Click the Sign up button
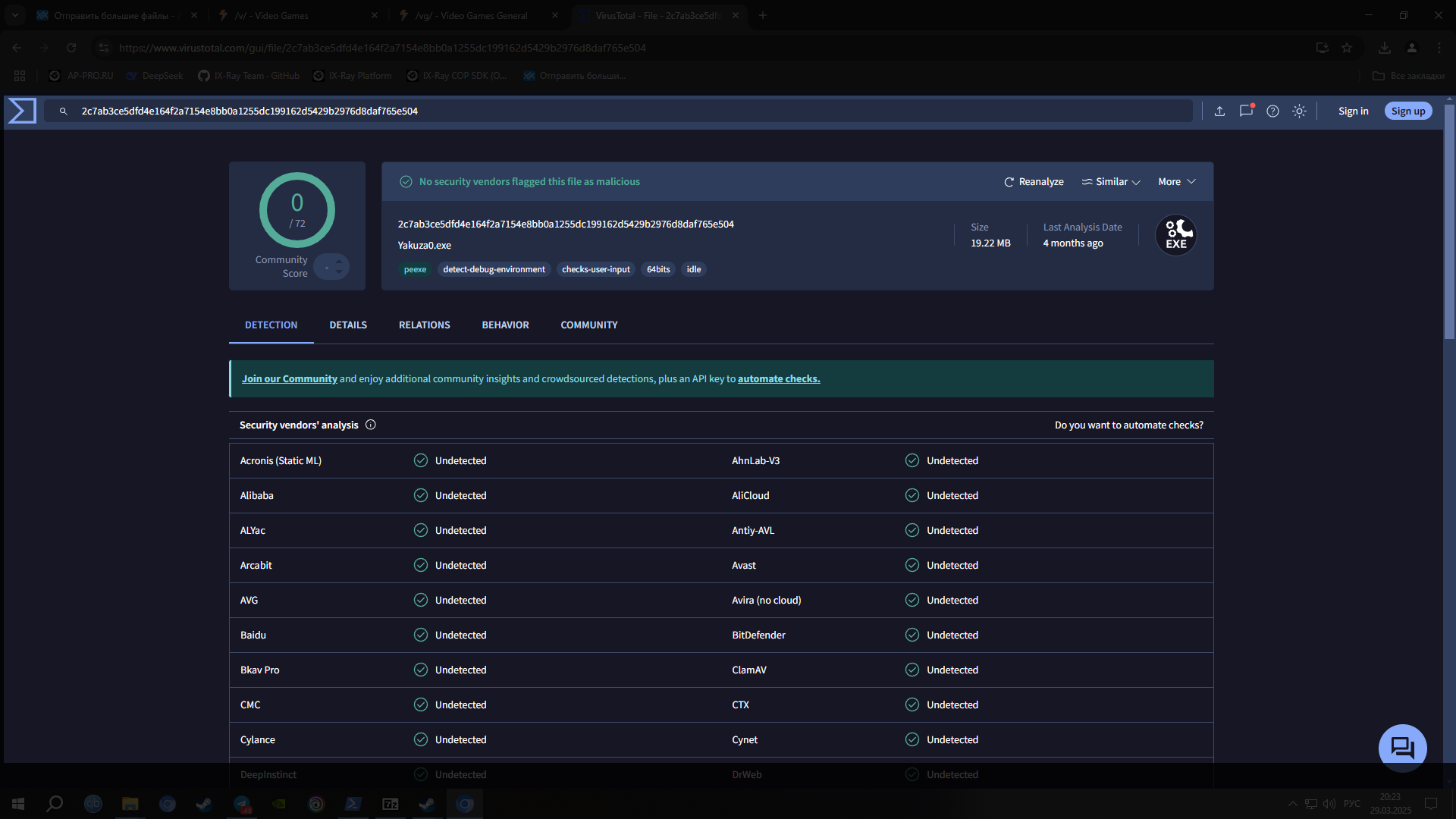Image resolution: width=1456 pixels, height=819 pixels. tap(1408, 111)
